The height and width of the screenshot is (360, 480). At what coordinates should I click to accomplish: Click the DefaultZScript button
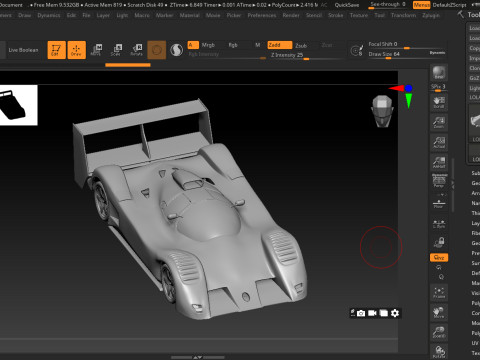(x=449, y=5)
